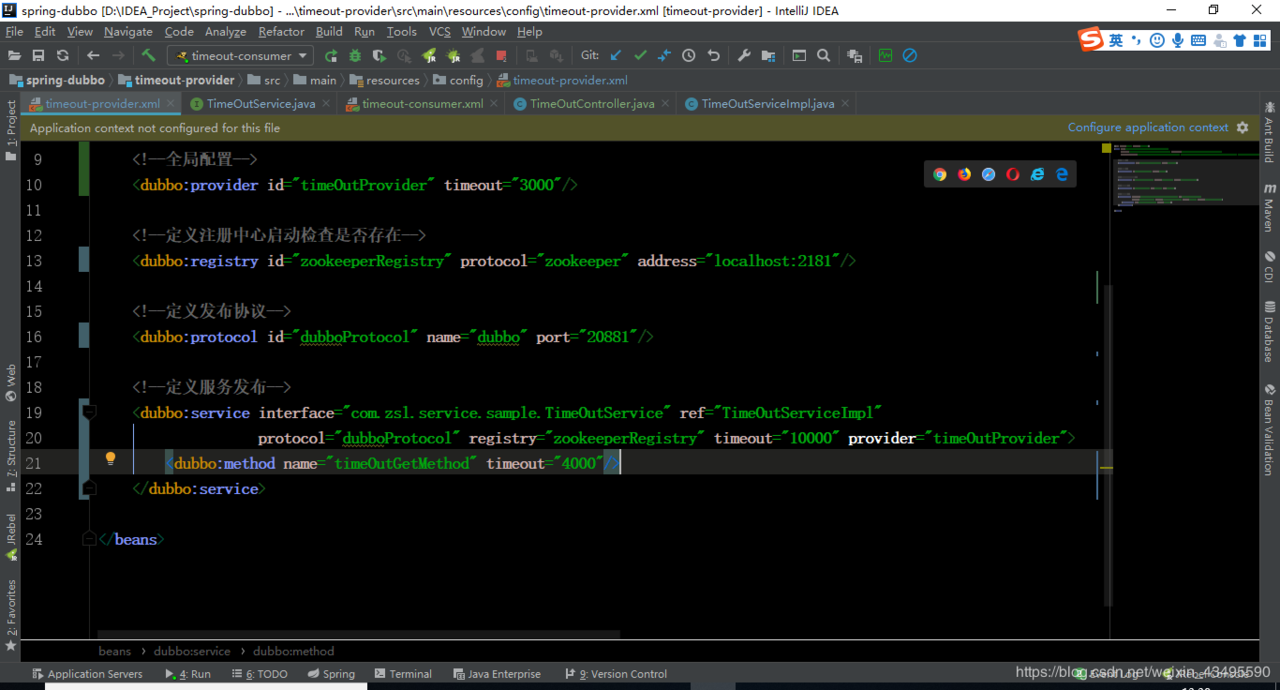The width and height of the screenshot is (1280, 690).
Task: Open the TODO tool window
Action: tap(260, 674)
